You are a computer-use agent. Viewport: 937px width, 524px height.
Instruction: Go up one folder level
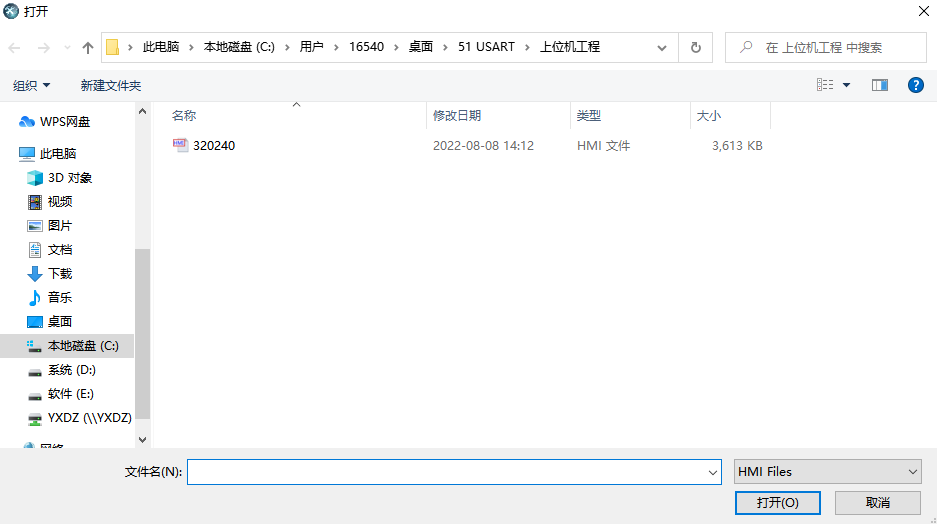88,48
